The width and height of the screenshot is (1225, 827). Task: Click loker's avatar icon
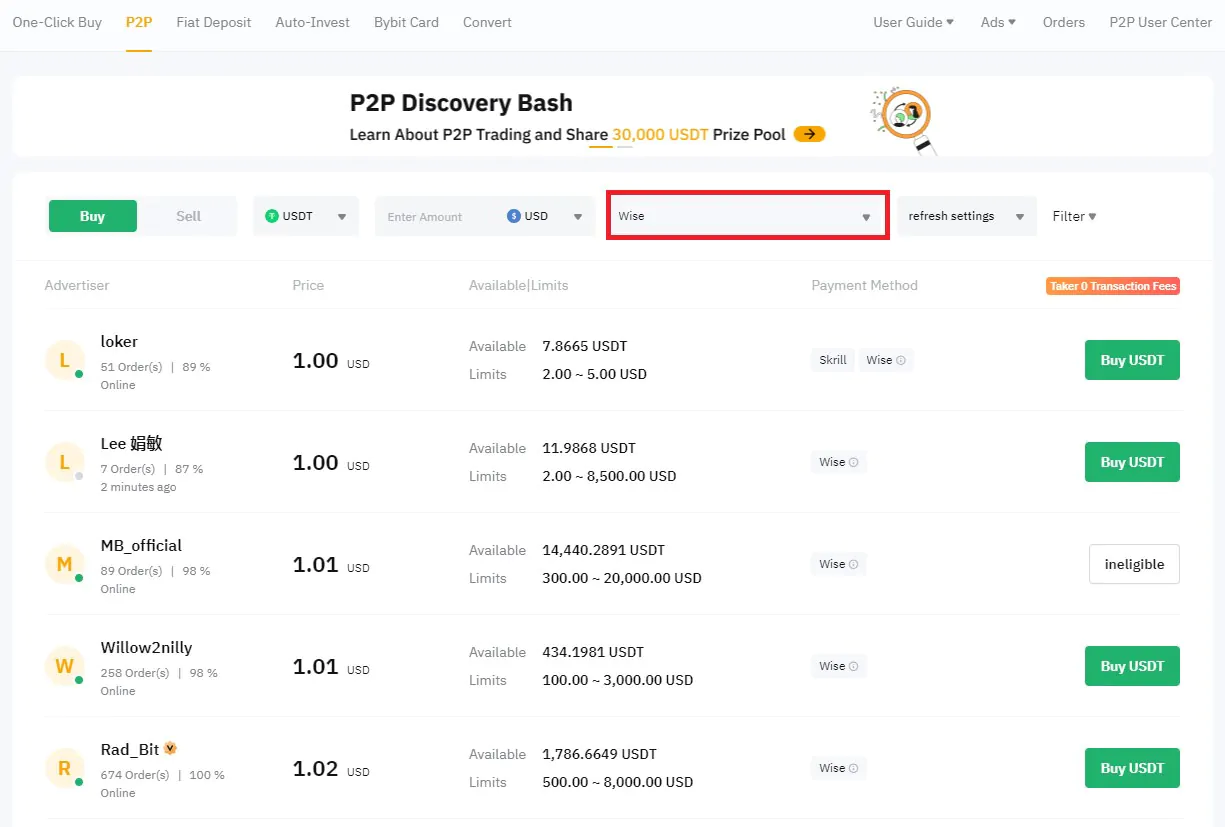pyautogui.click(x=64, y=360)
